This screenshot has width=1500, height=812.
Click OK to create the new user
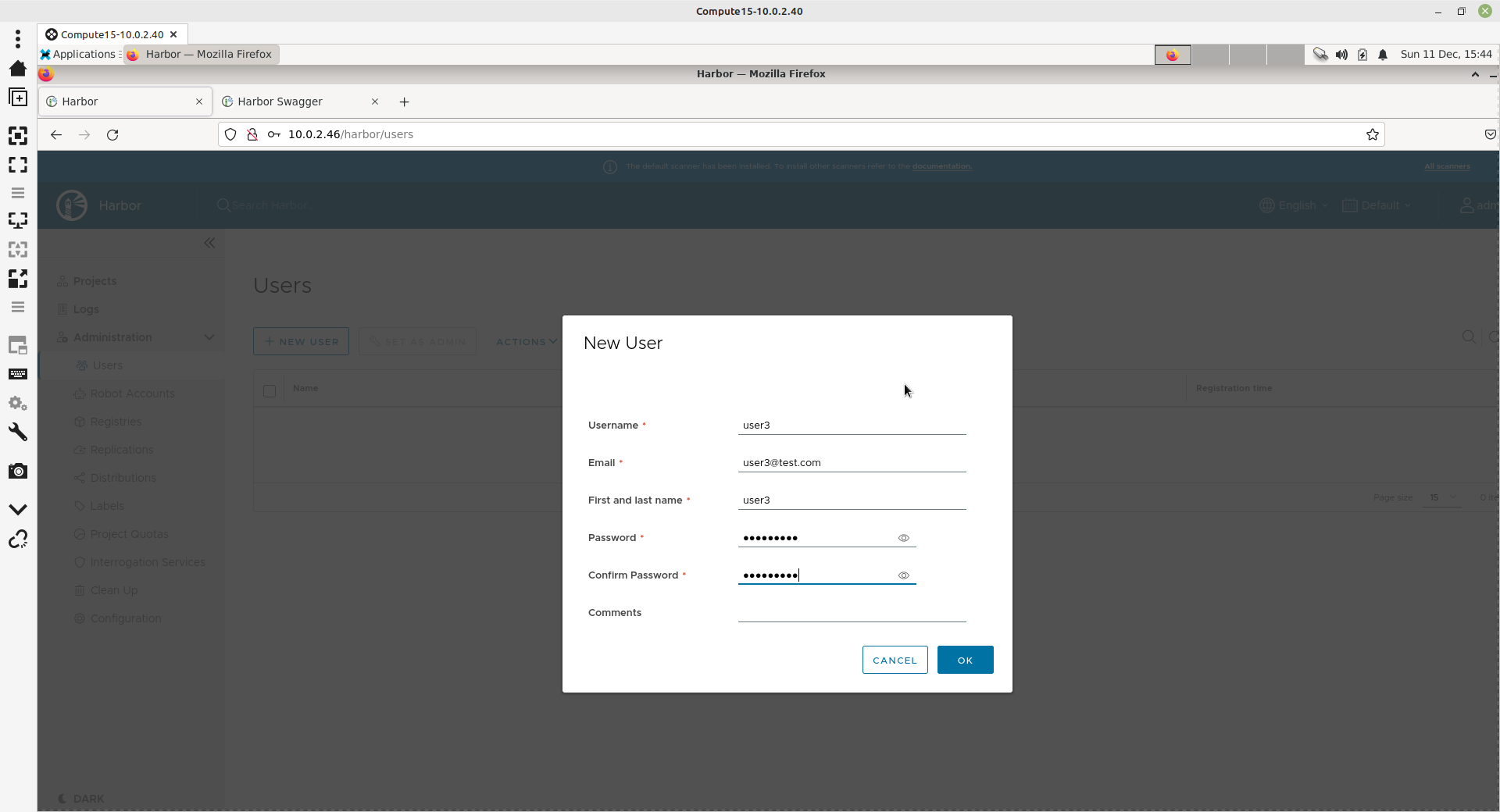point(965,660)
